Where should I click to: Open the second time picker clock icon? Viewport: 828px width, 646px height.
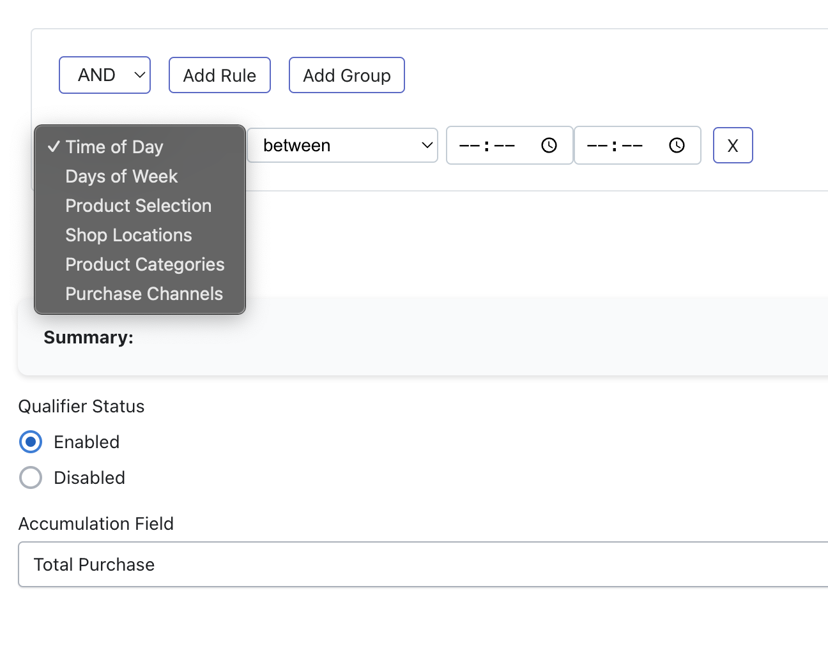pos(676,145)
